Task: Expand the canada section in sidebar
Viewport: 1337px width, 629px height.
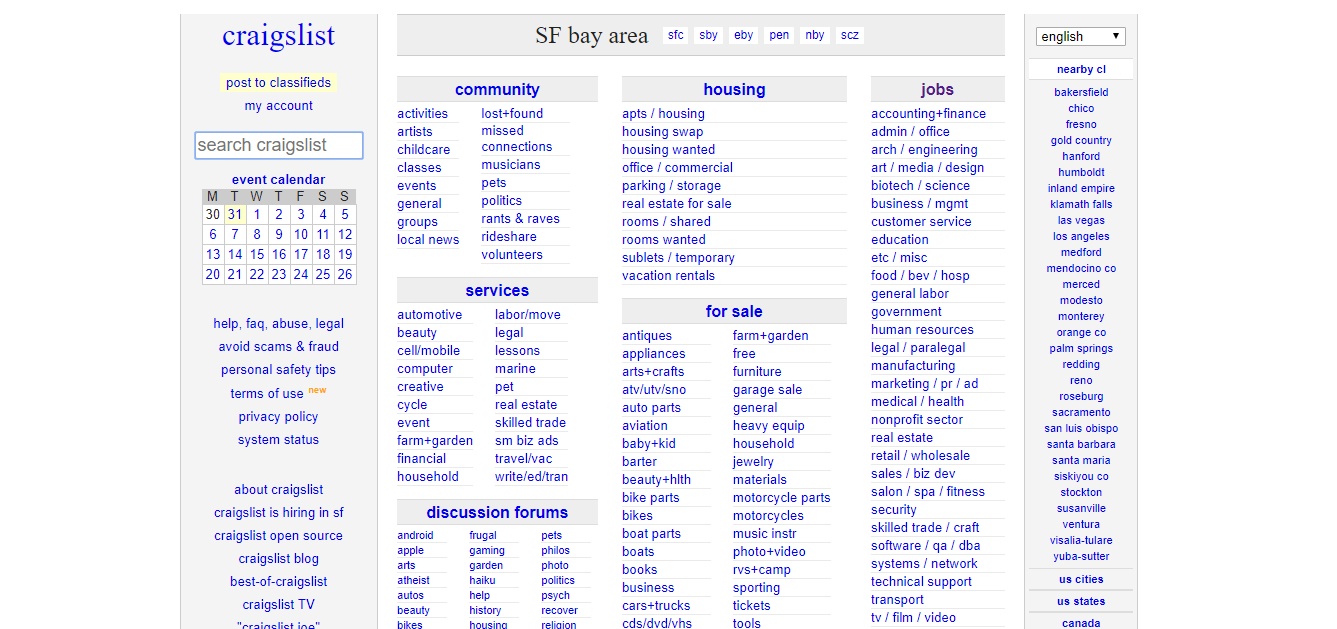Action: coord(1081,623)
